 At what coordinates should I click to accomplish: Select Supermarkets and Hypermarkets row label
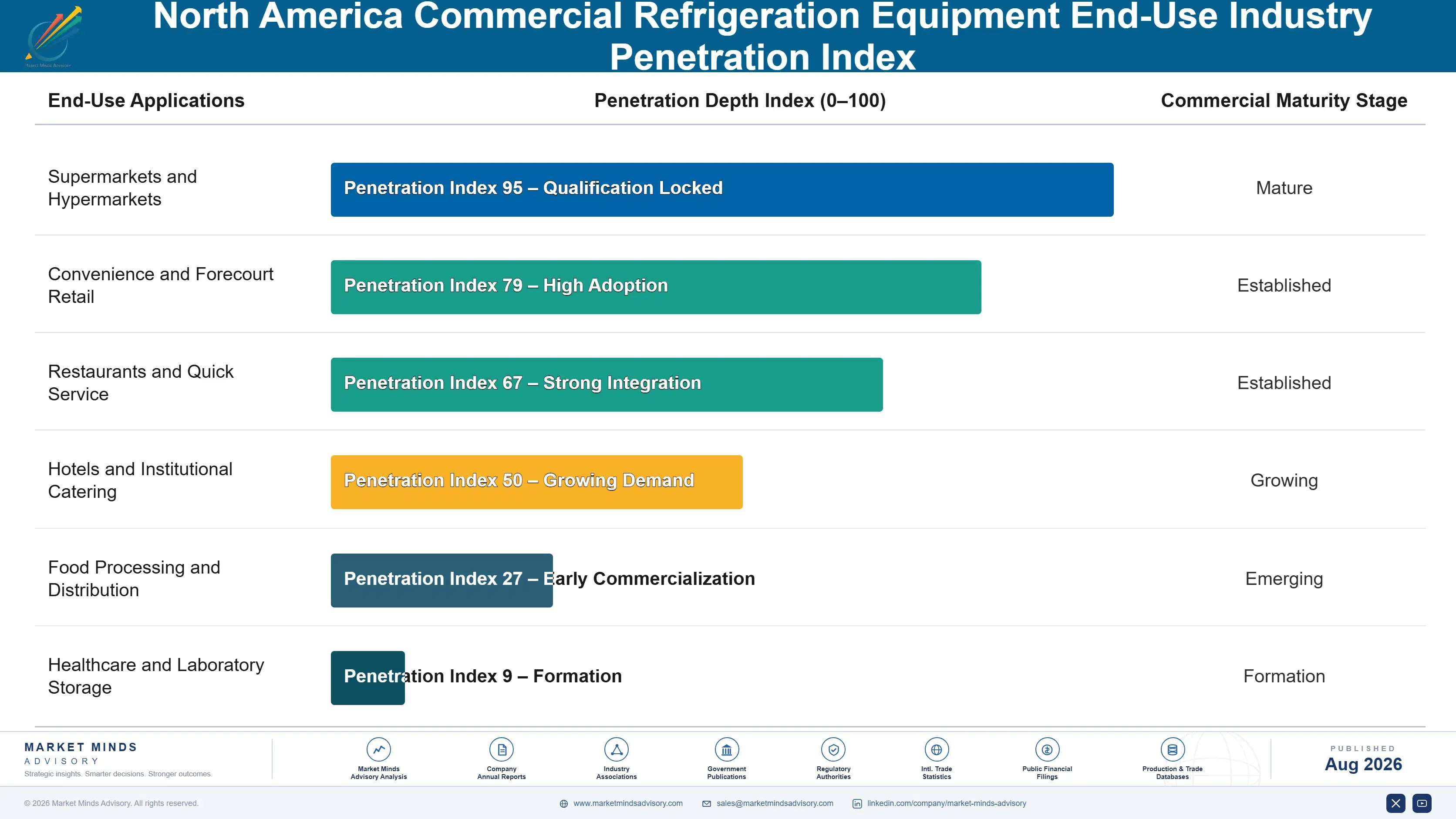click(122, 188)
